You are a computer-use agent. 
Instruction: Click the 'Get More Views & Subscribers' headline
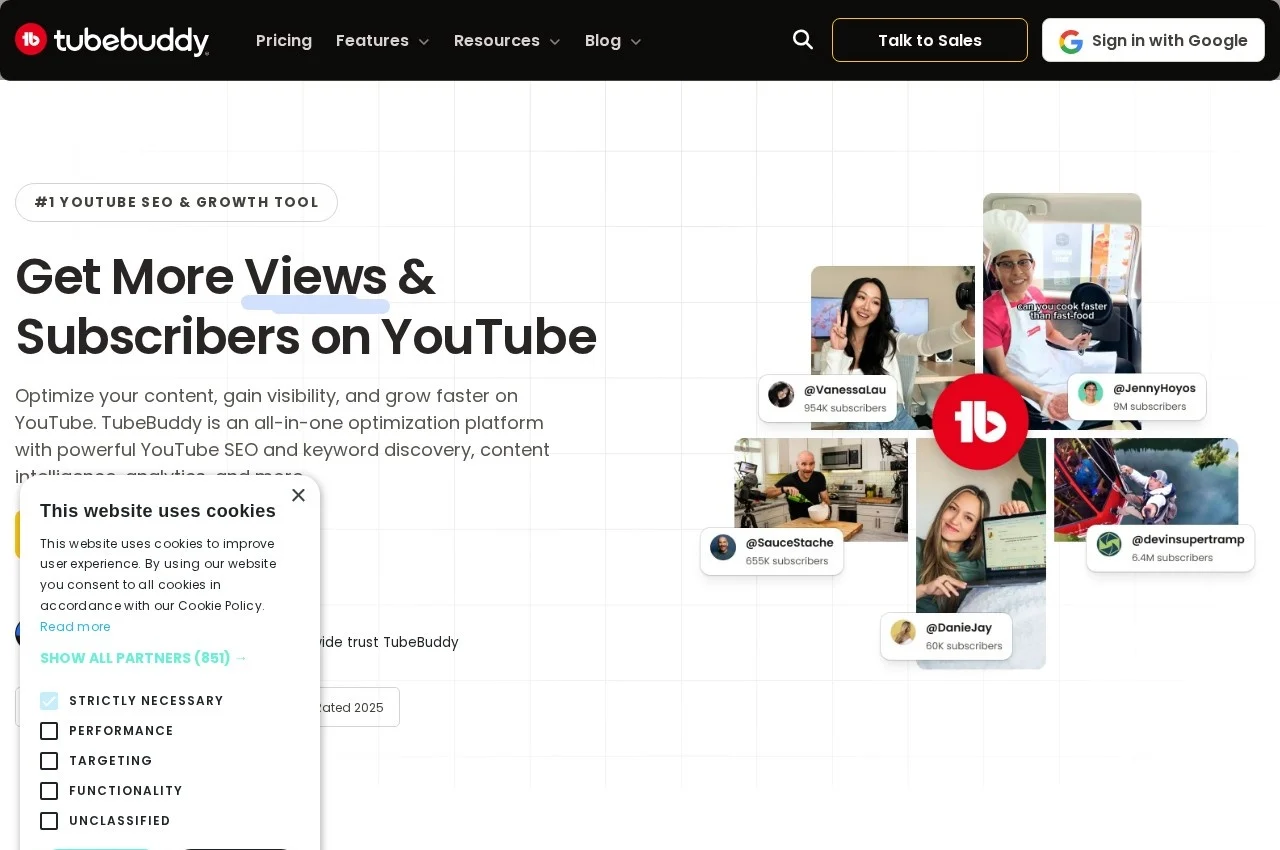point(306,307)
